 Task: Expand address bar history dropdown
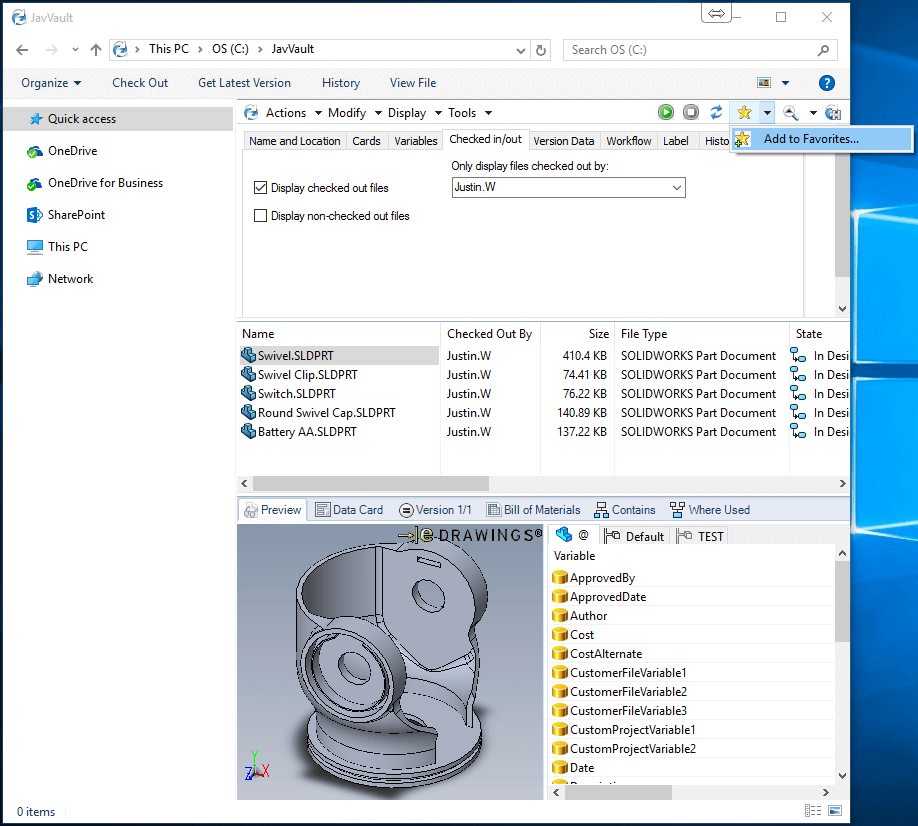tap(520, 50)
